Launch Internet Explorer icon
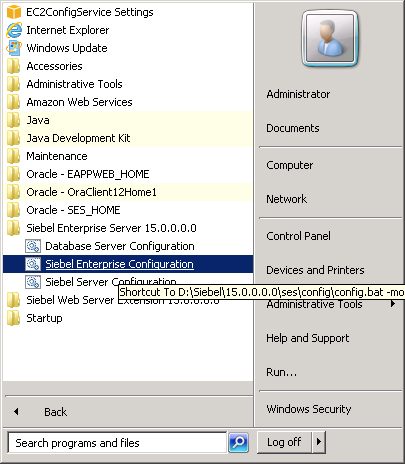 point(14,30)
